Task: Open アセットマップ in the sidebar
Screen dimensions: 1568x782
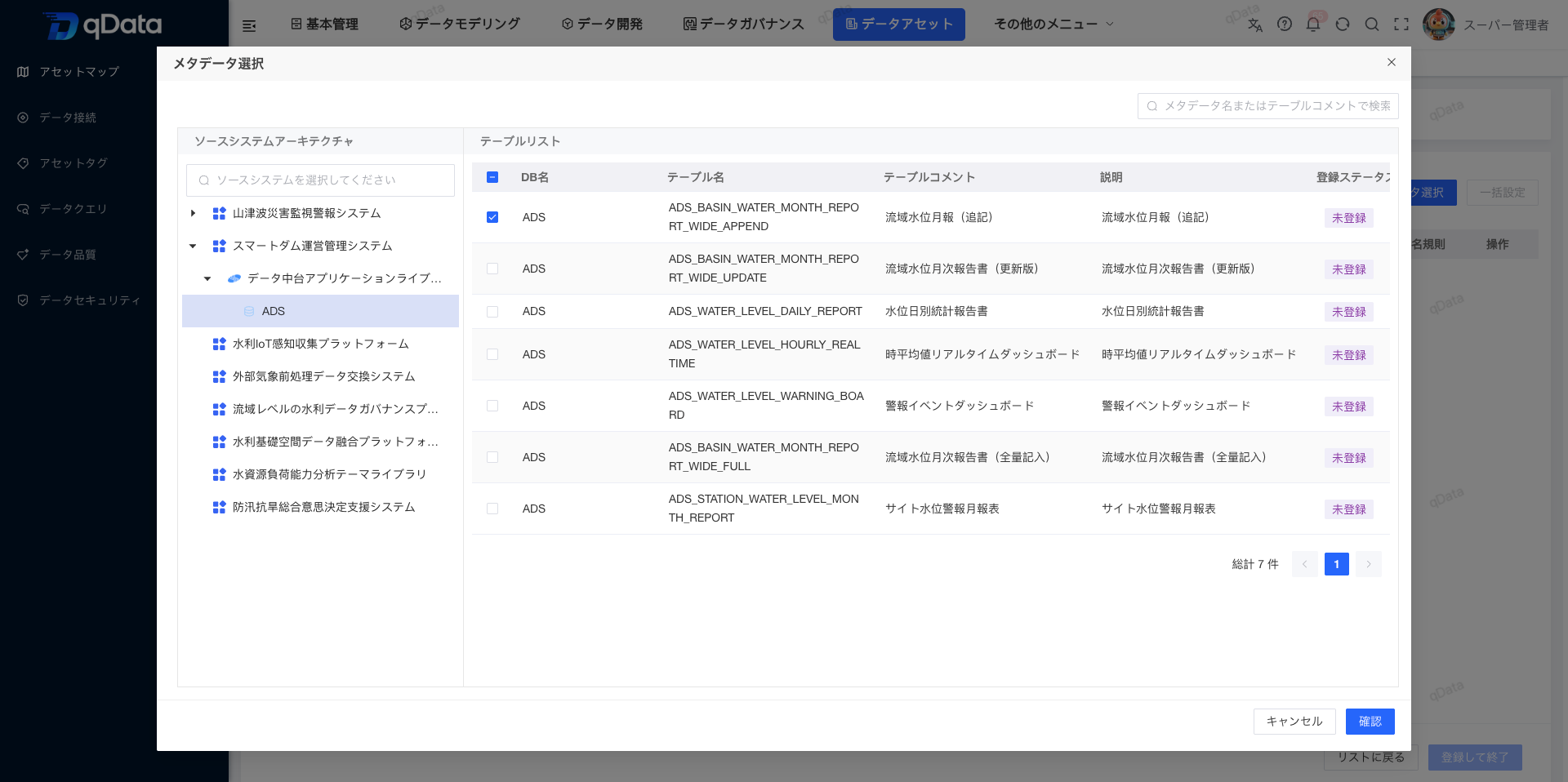Action: [x=79, y=72]
